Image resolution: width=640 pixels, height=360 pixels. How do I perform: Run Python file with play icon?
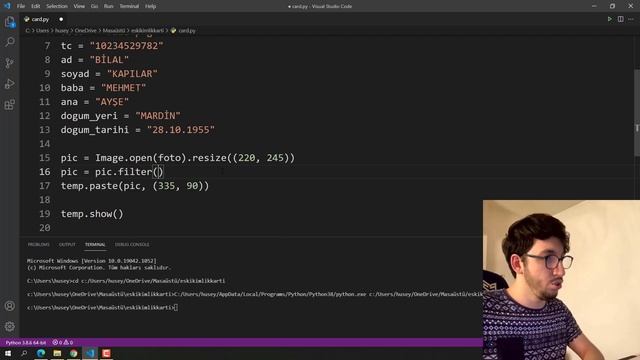coord(609,19)
